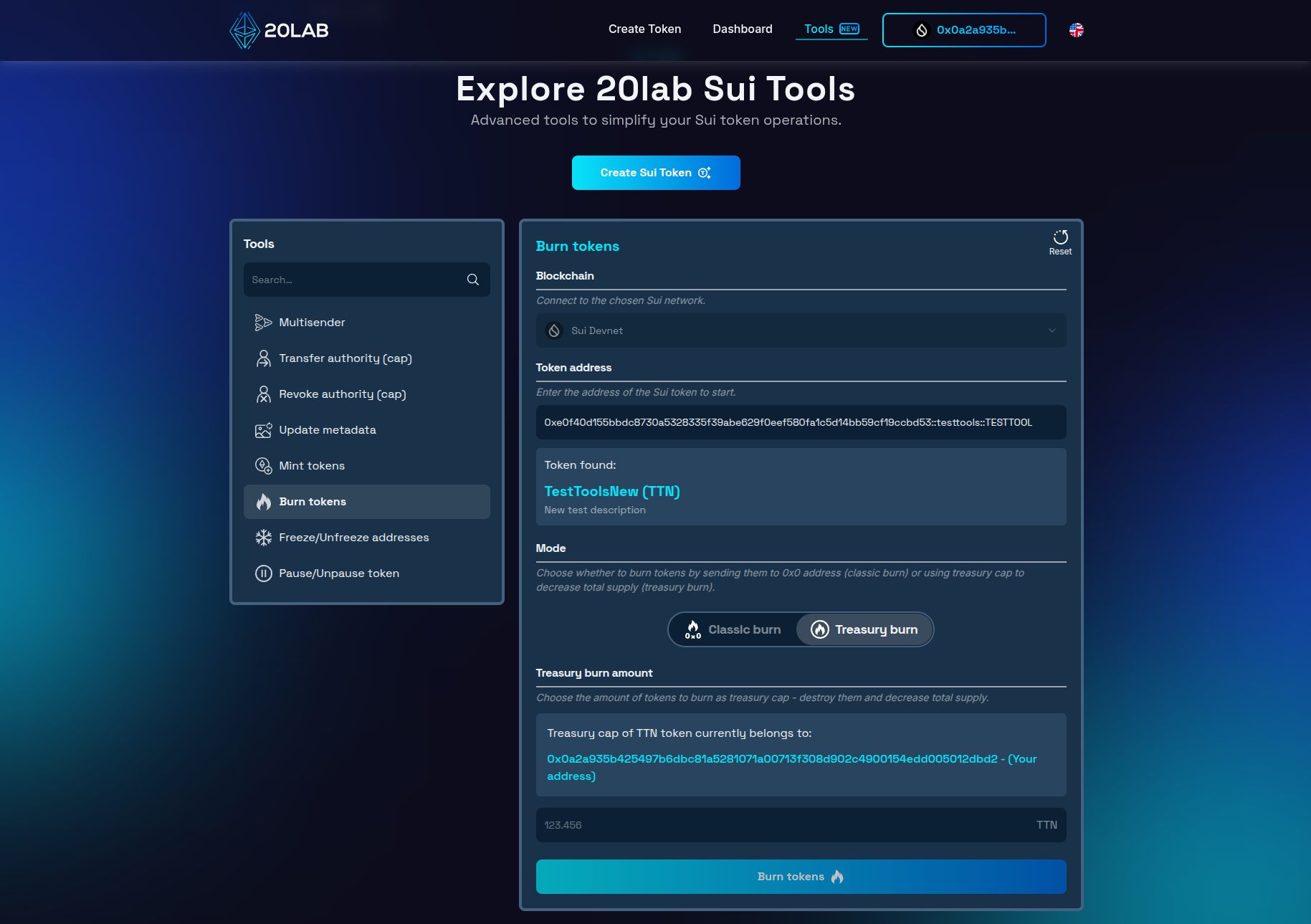
Task: Click the 'Token address' section label
Action: (573, 368)
